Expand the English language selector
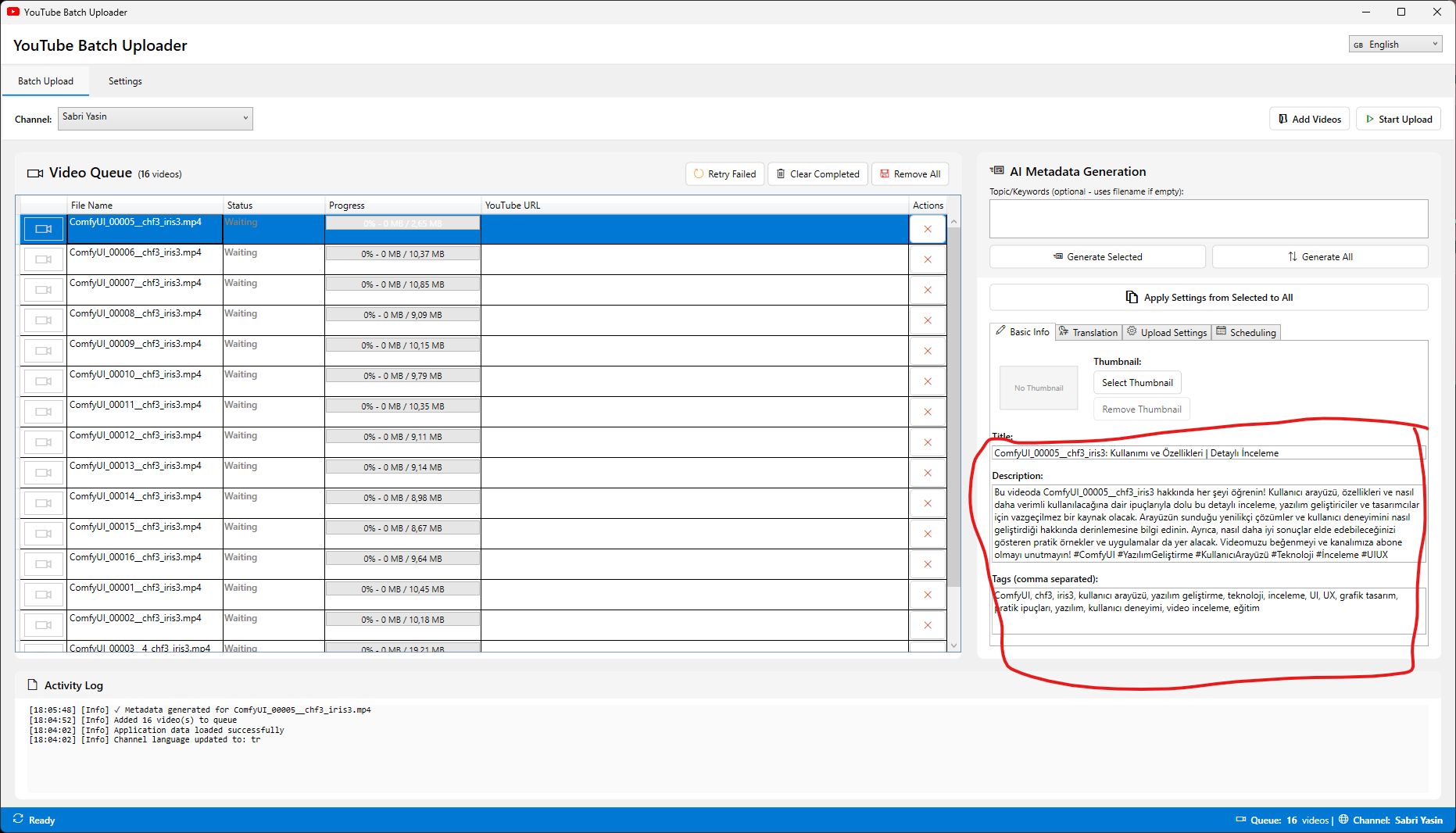Screen dimensions: 1456x833 pos(1395,45)
